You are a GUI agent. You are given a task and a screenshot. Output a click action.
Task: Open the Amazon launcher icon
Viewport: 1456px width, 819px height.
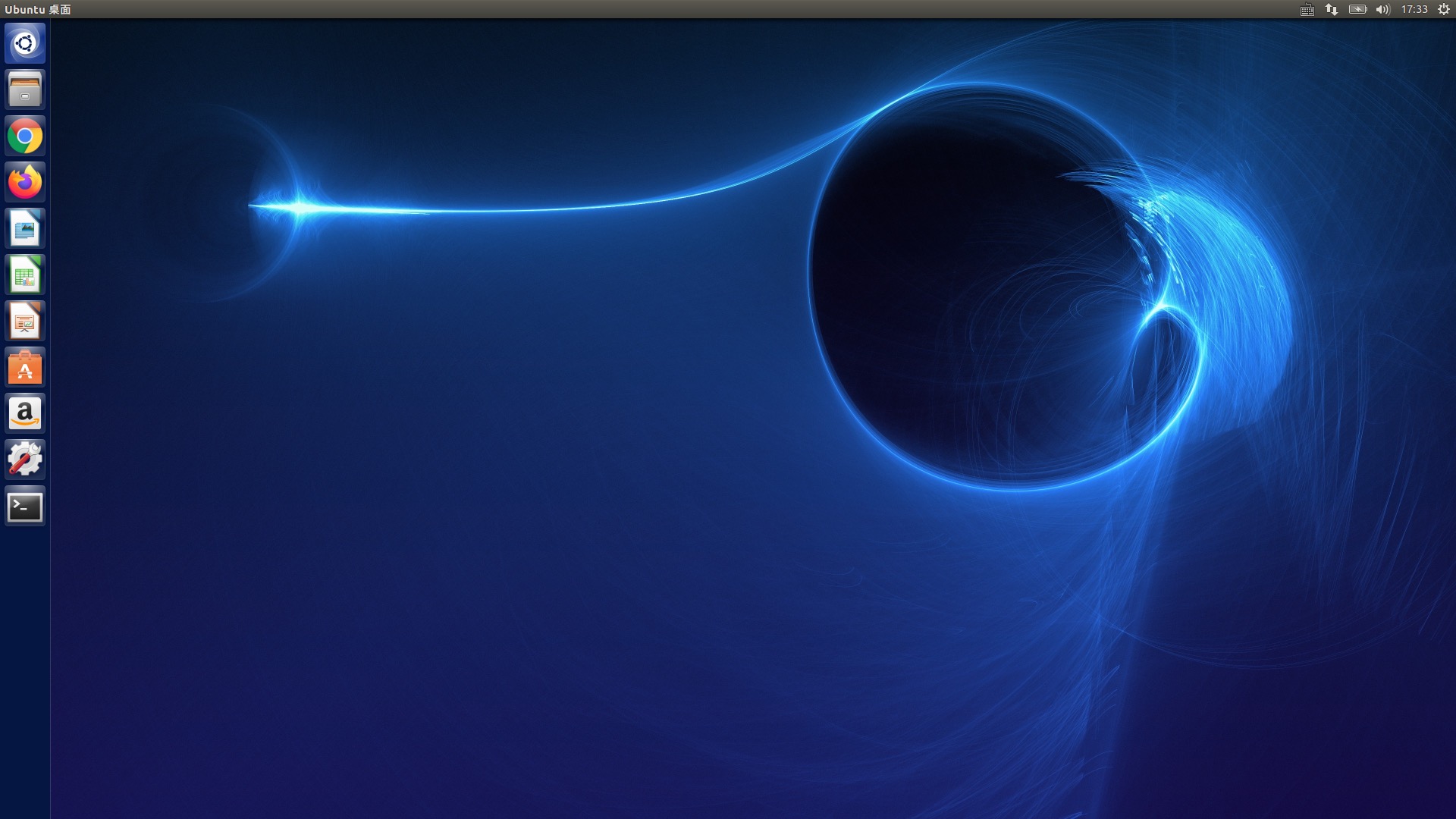tap(25, 414)
